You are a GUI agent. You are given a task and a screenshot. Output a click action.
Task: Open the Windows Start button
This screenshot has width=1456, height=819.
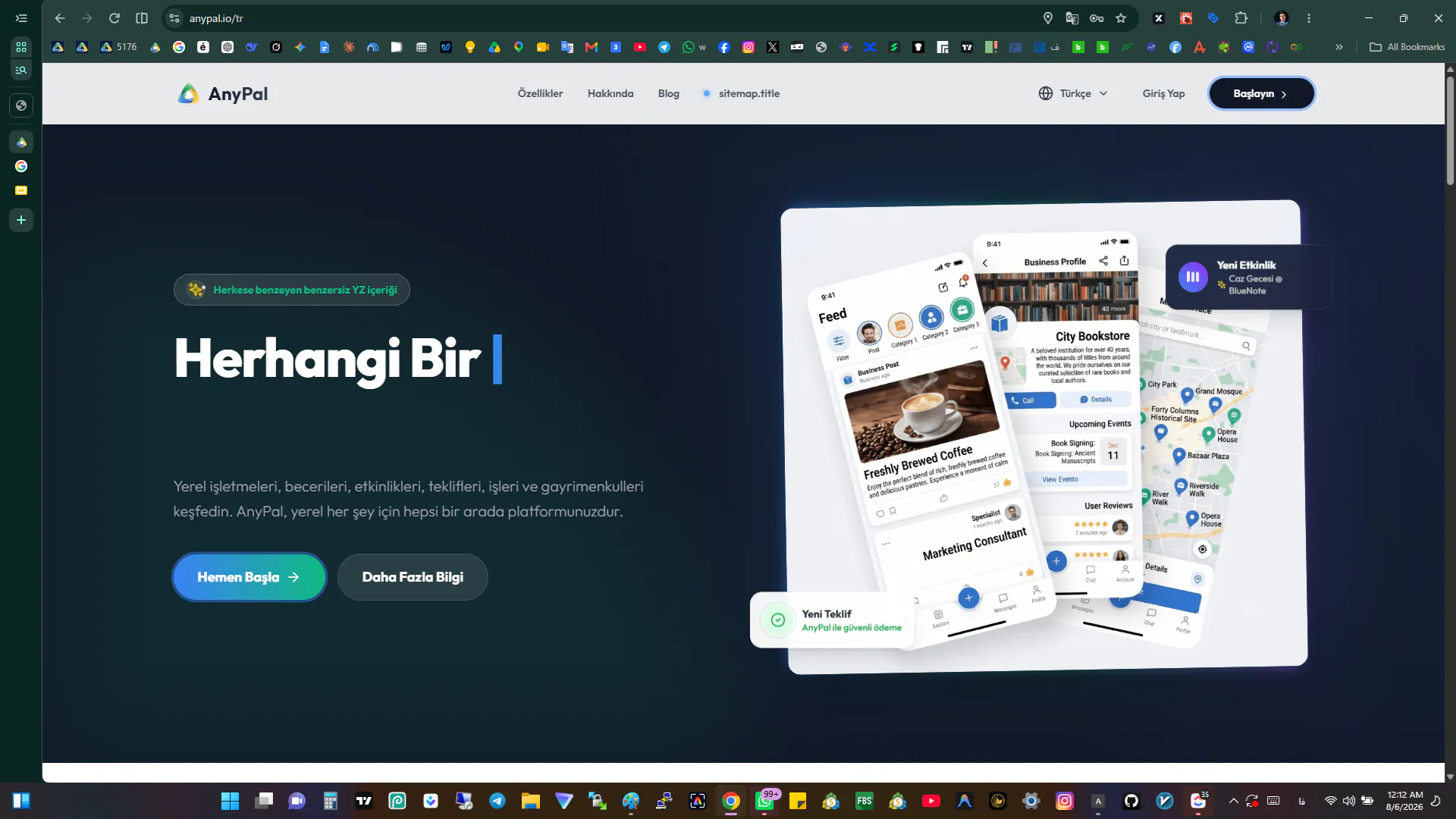coord(230,801)
